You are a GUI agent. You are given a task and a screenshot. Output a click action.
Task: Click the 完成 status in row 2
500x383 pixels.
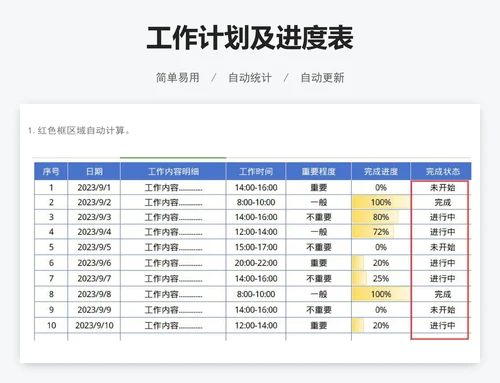[x=441, y=202]
